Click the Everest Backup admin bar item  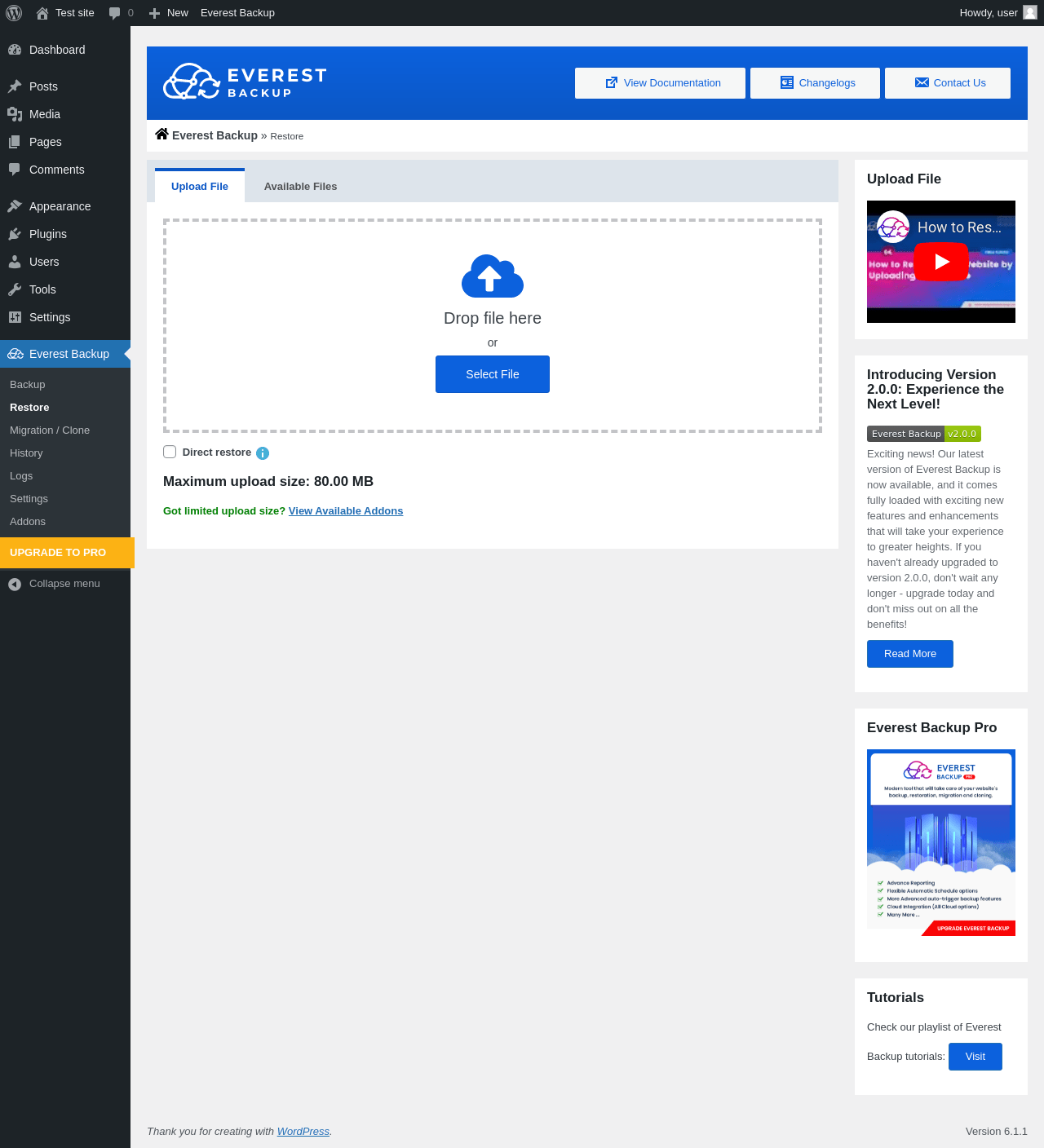tap(237, 13)
